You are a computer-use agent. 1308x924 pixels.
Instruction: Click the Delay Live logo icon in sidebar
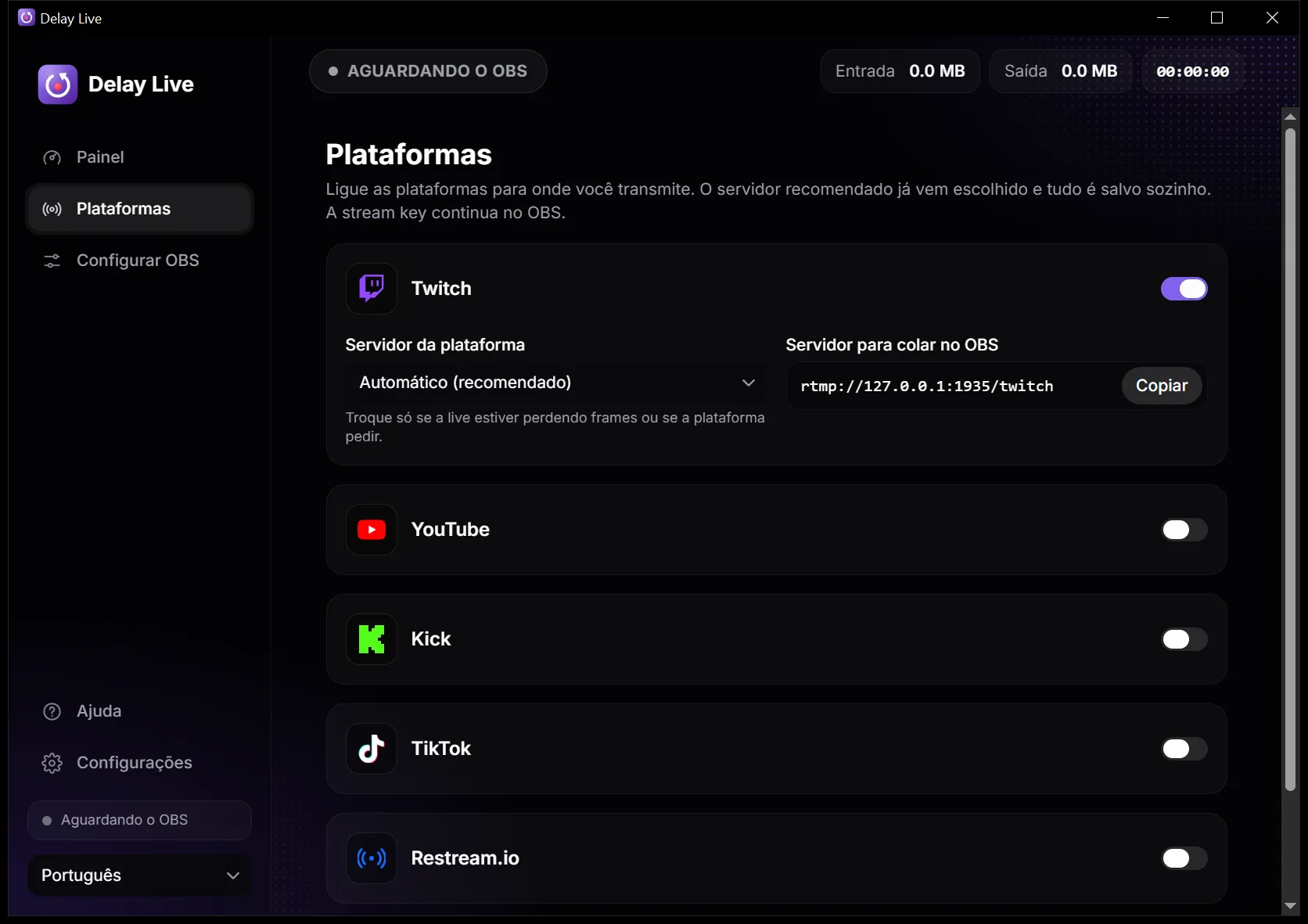pyautogui.click(x=58, y=84)
